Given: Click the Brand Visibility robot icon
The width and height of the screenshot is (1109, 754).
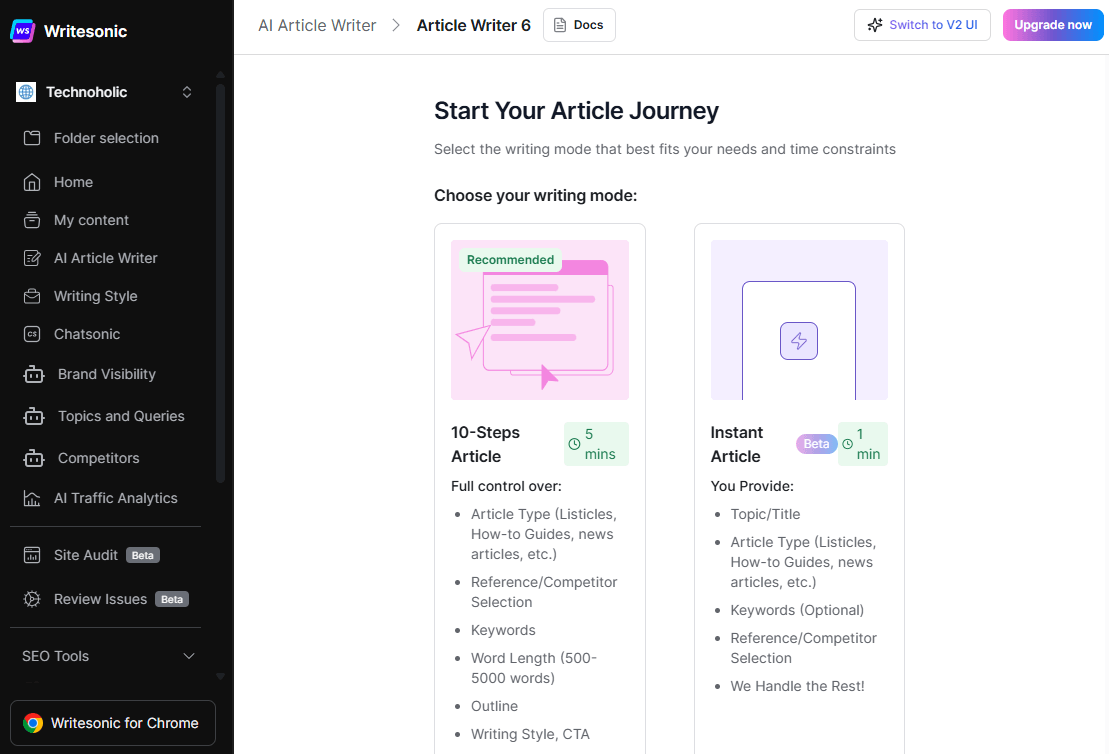Looking at the screenshot, I should (34, 374).
